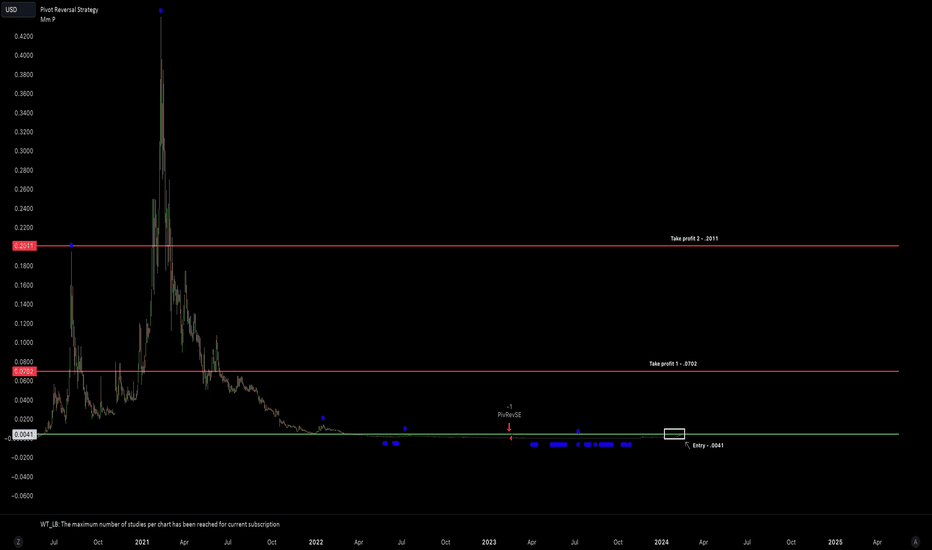Click the 0.3600 price scale value
The height and width of the screenshot is (550, 932).
pos(24,93)
